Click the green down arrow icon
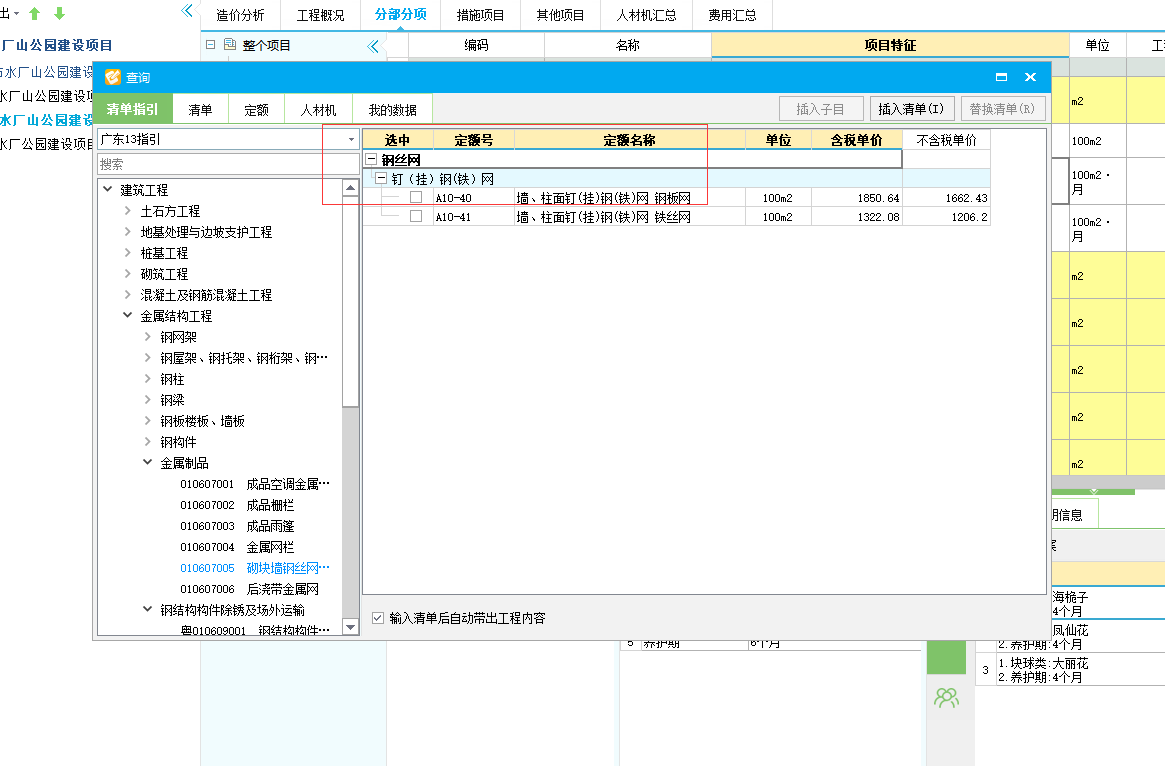Screen dimensions: 1165x766 click(x=59, y=13)
